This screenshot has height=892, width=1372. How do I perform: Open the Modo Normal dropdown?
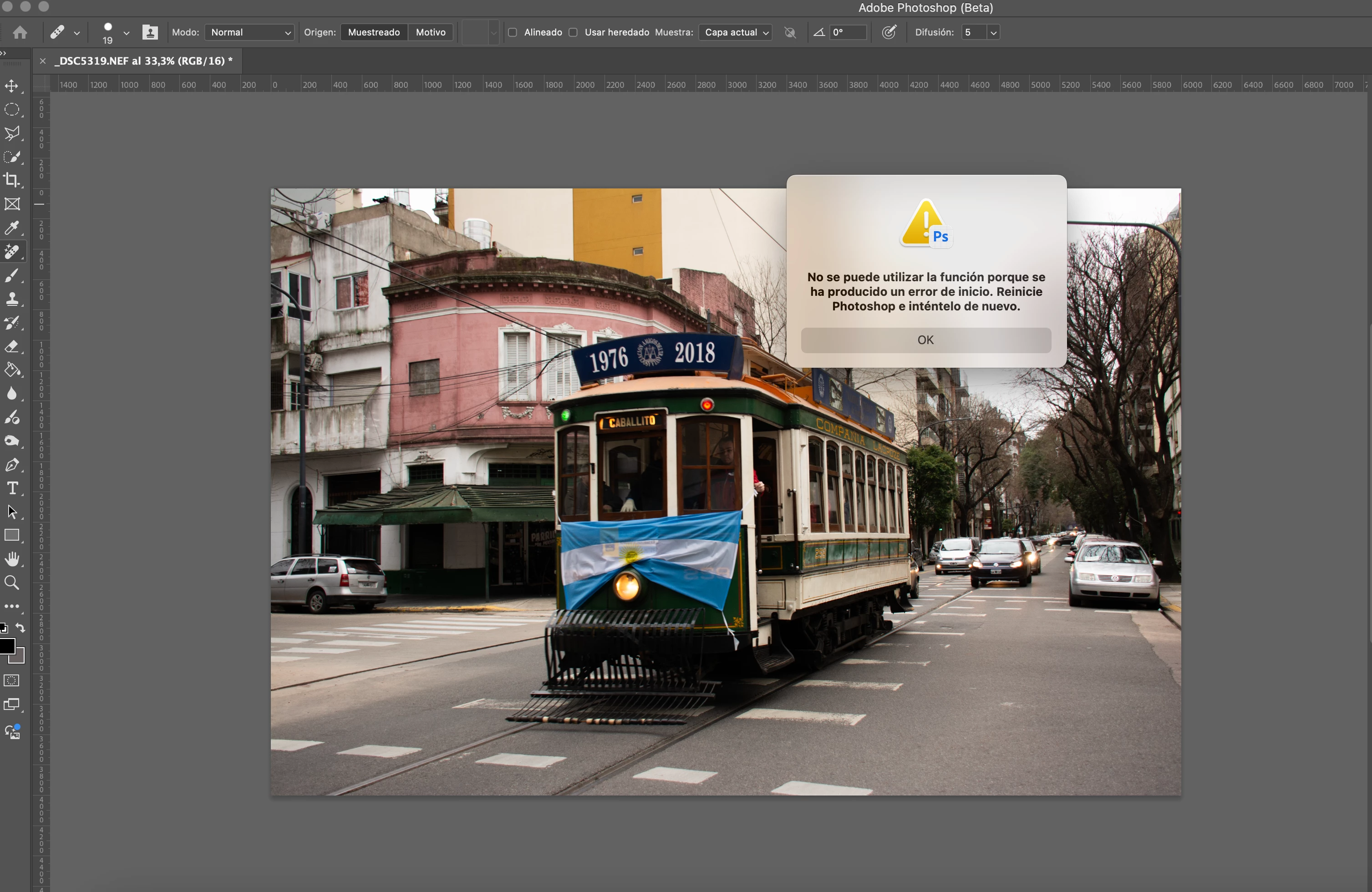[249, 32]
